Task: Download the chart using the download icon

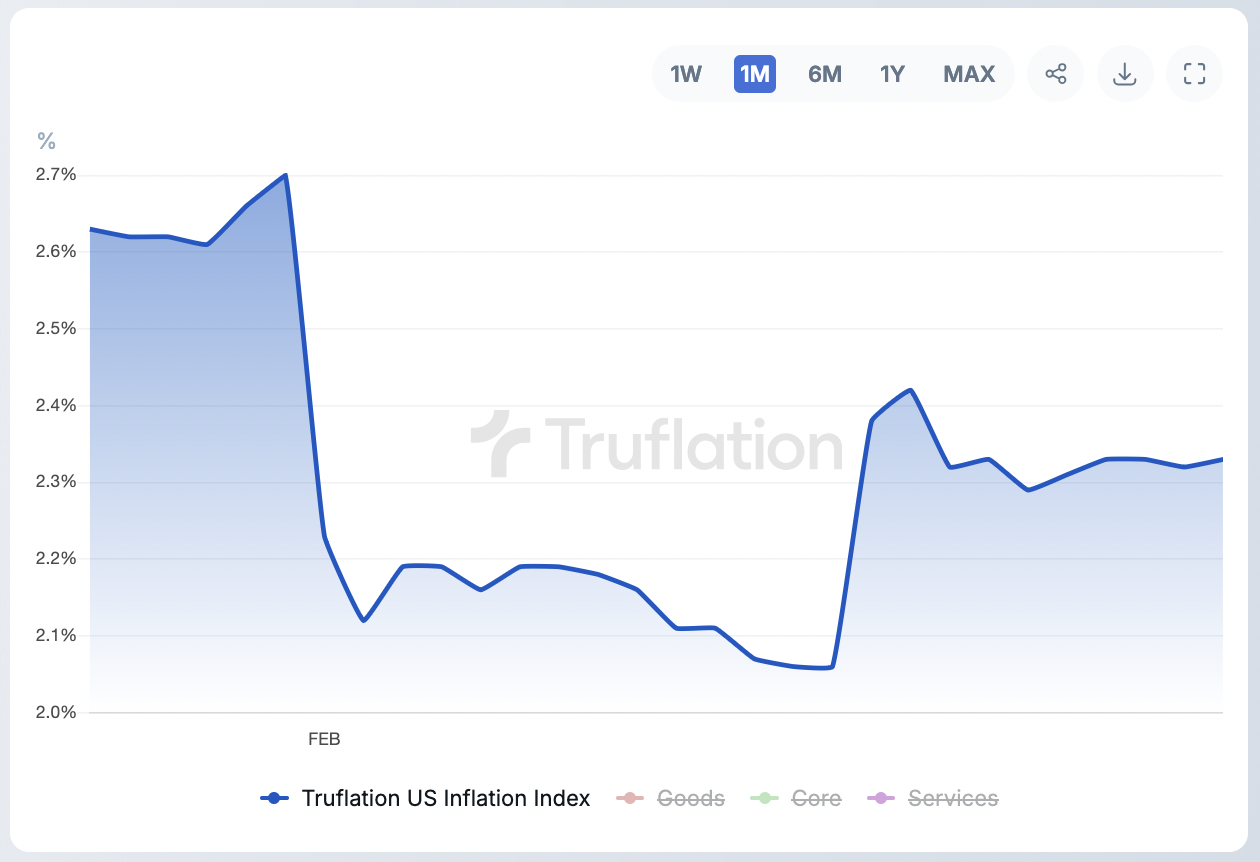Action: coord(1125,74)
